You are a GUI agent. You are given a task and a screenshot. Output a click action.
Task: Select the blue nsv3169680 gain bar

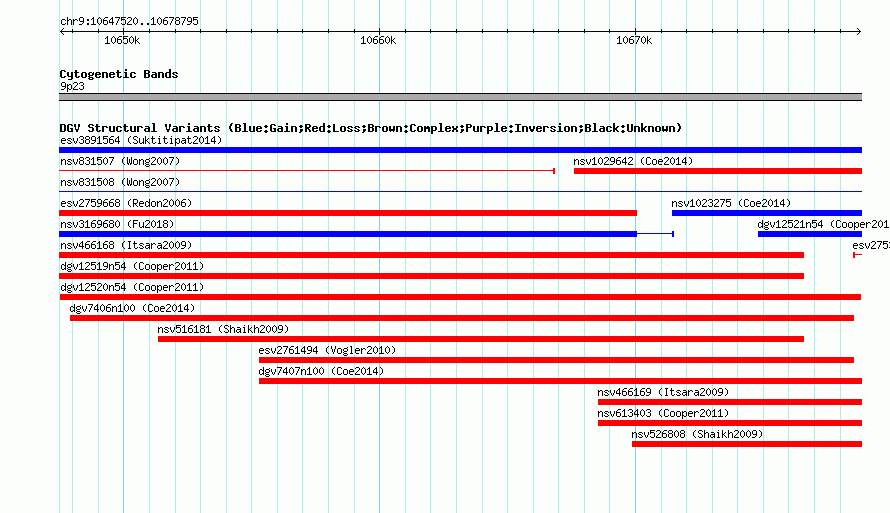click(348, 234)
